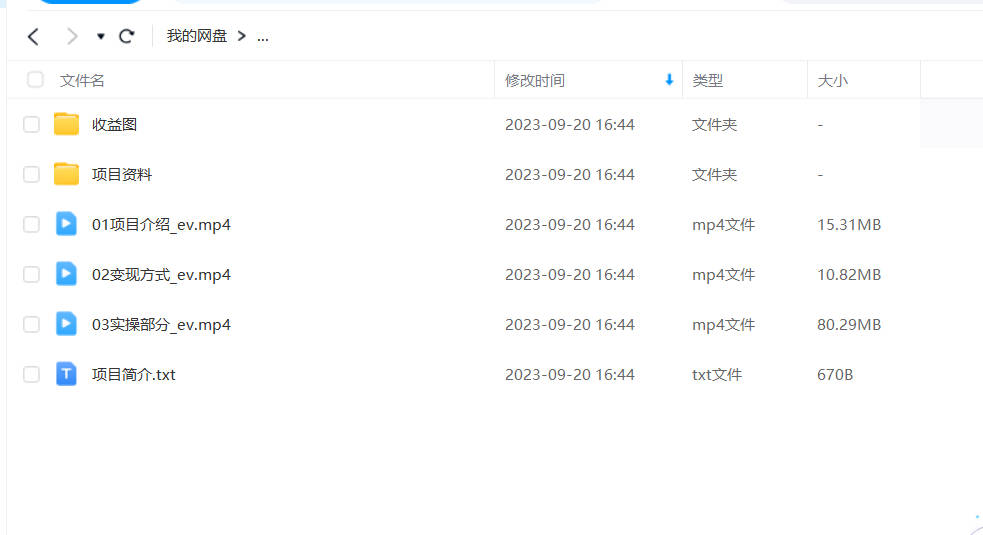Click size value 80.29MB
The image size is (983, 535).
point(849,325)
